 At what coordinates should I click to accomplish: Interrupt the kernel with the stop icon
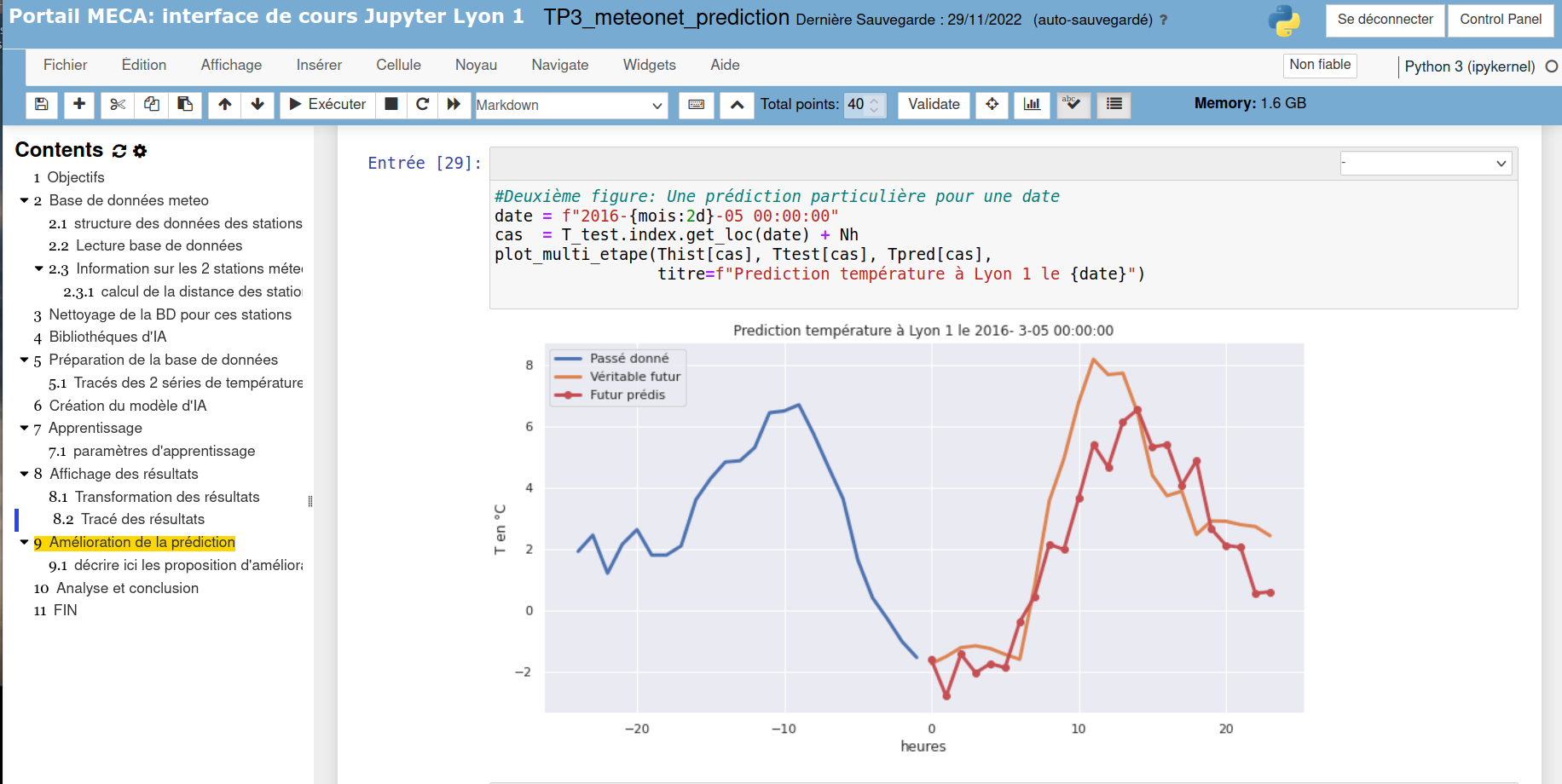[391, 104]
